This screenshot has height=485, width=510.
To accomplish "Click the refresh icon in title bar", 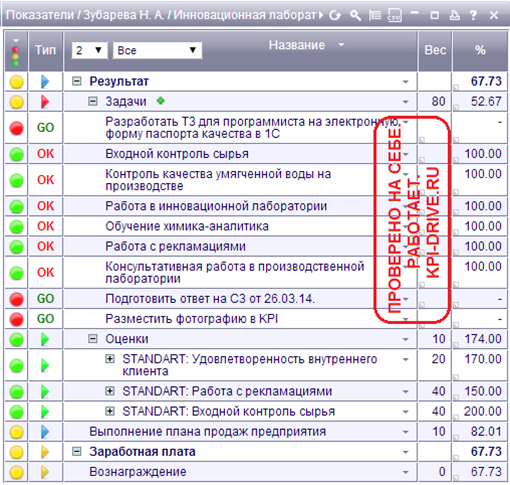I will [335, 15].
